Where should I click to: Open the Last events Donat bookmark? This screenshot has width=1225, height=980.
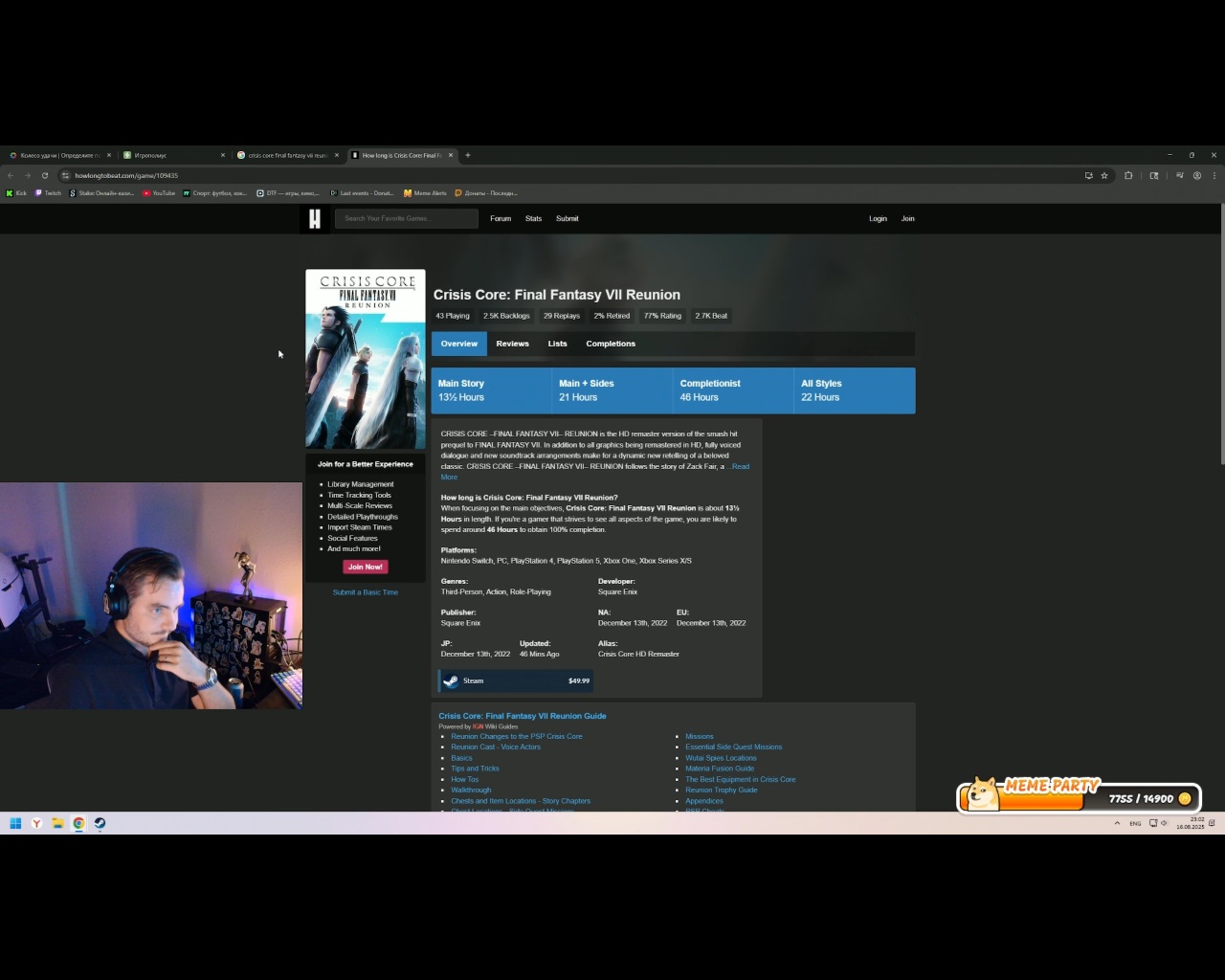pyautogui.click(x=362, y=193)
